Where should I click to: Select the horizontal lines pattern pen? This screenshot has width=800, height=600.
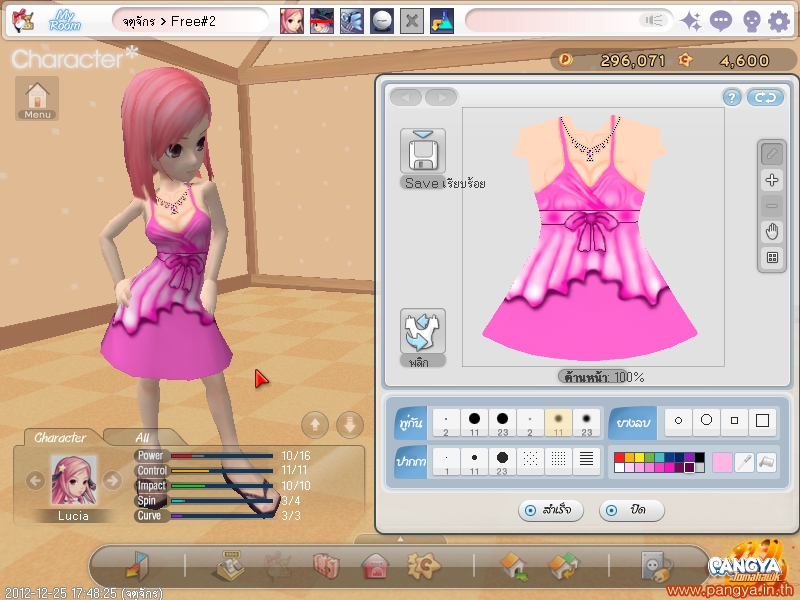click(x=587, y=462)
